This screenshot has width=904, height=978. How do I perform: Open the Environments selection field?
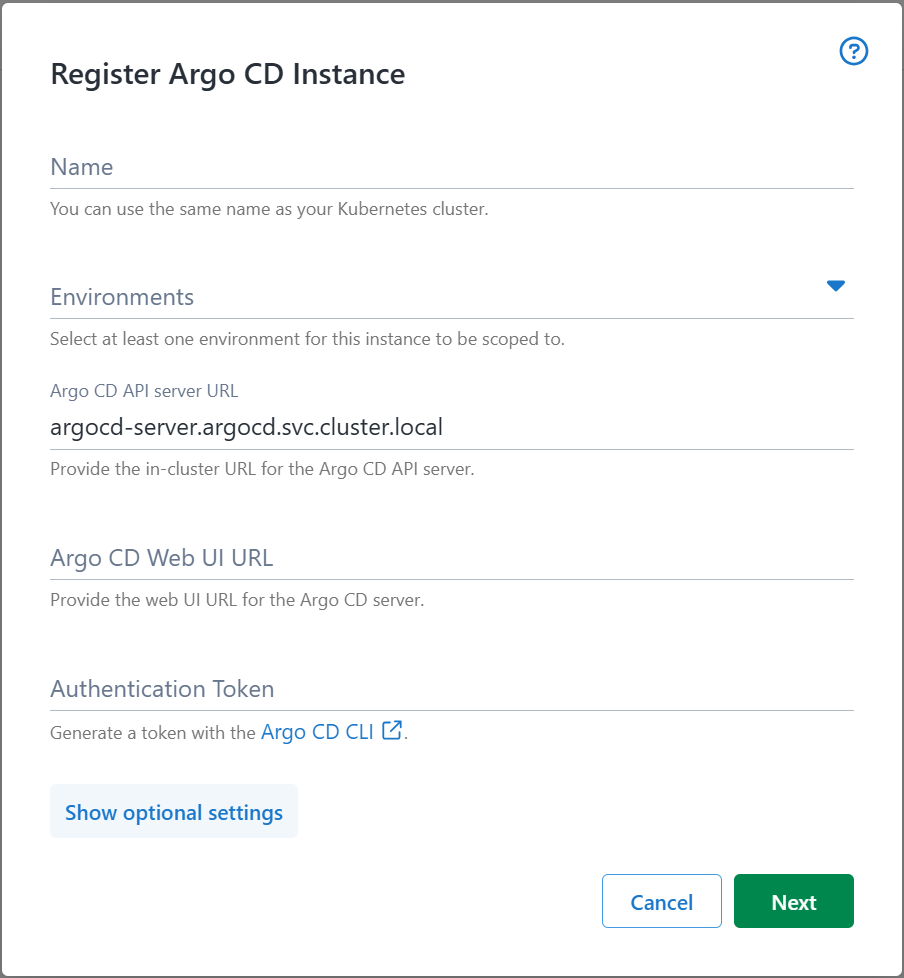430,297
